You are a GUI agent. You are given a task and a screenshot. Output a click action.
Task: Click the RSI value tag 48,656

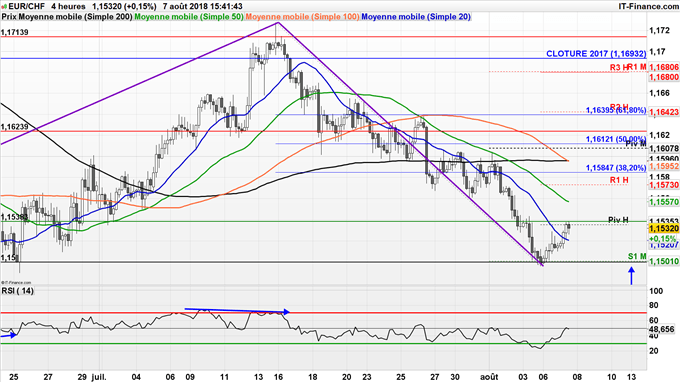[x=662, y=330]
